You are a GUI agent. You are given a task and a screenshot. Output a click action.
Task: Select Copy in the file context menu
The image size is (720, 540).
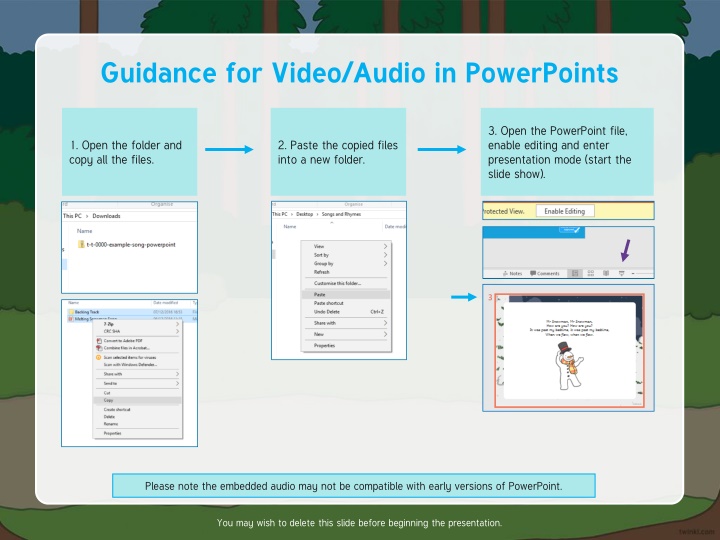coord(137,400)
